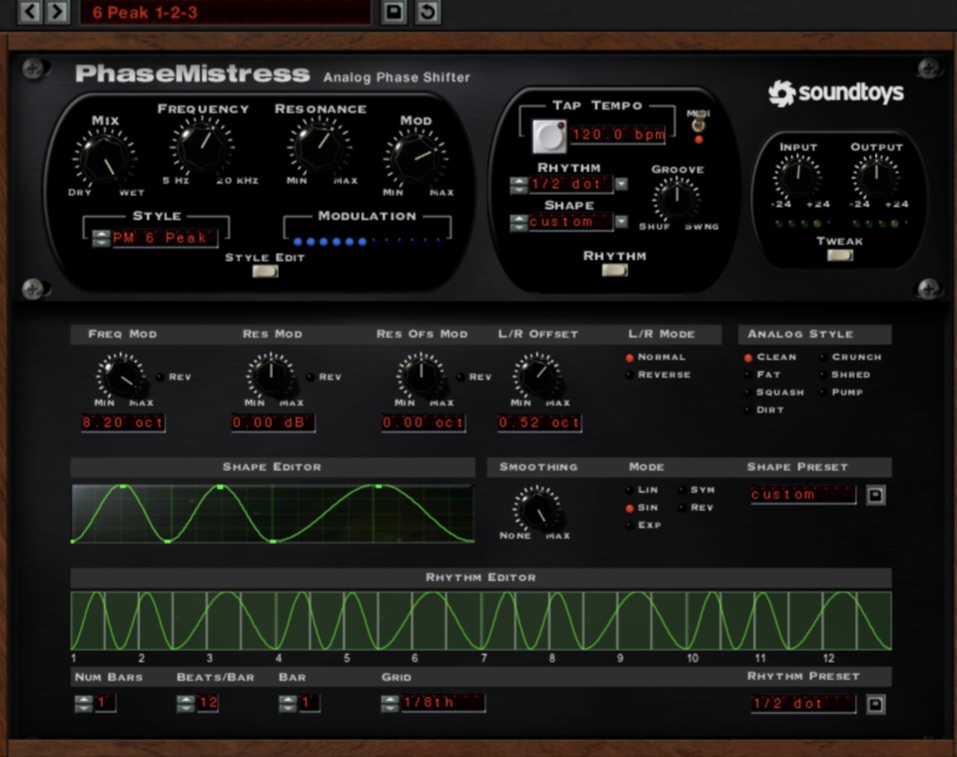Open the Shape Preset 'custom' field

[803, 494]
